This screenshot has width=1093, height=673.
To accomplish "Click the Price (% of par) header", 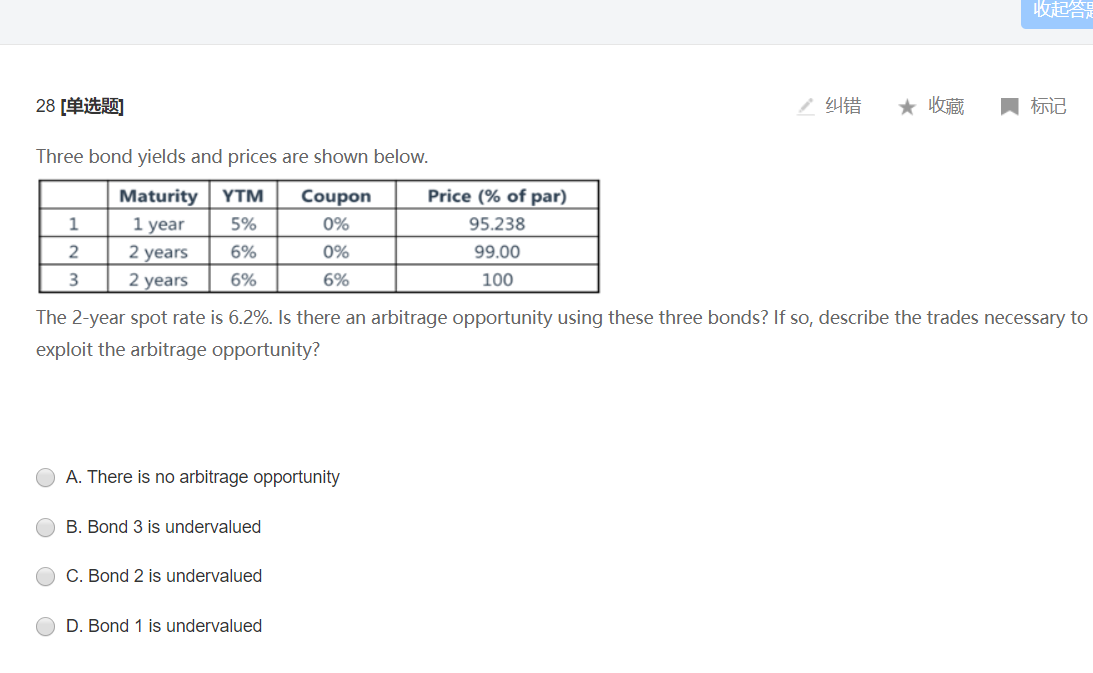I will coord(497,196).
